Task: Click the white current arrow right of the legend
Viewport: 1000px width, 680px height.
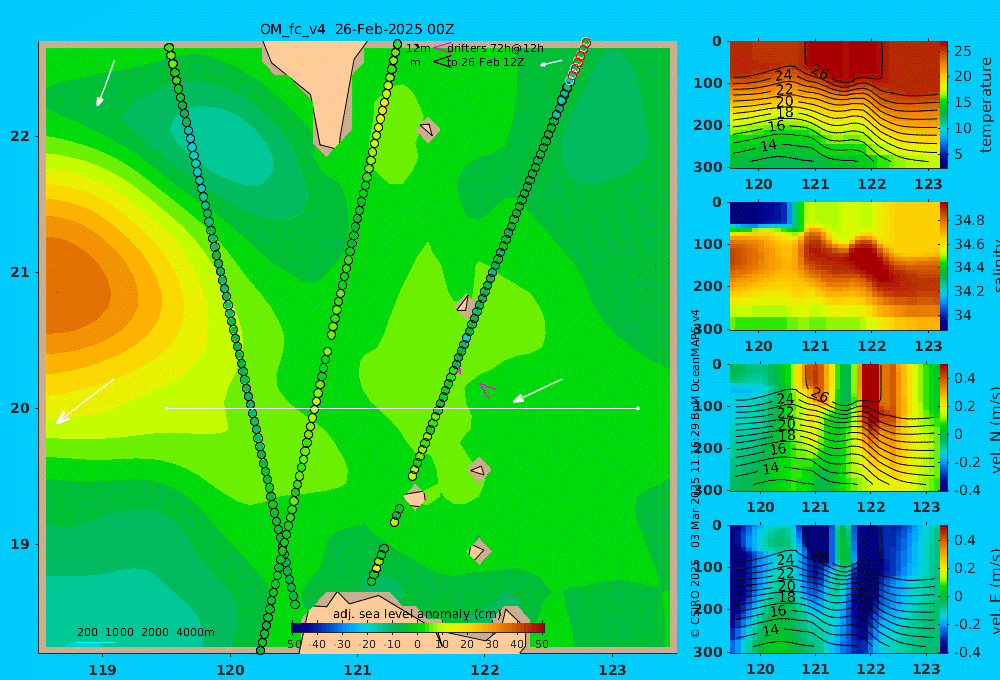Action: [x=551, y=63]
